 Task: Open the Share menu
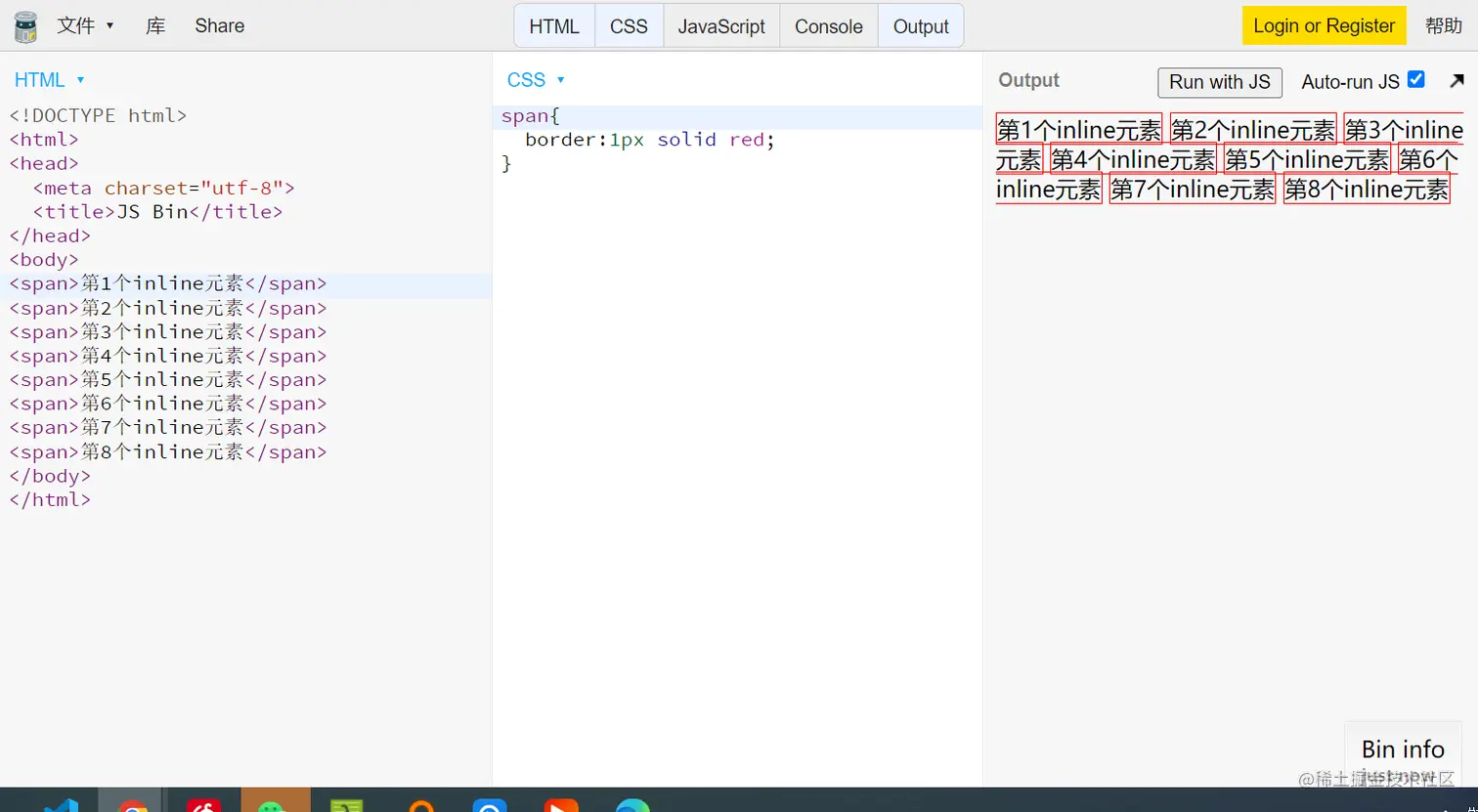tap(219, 25)
